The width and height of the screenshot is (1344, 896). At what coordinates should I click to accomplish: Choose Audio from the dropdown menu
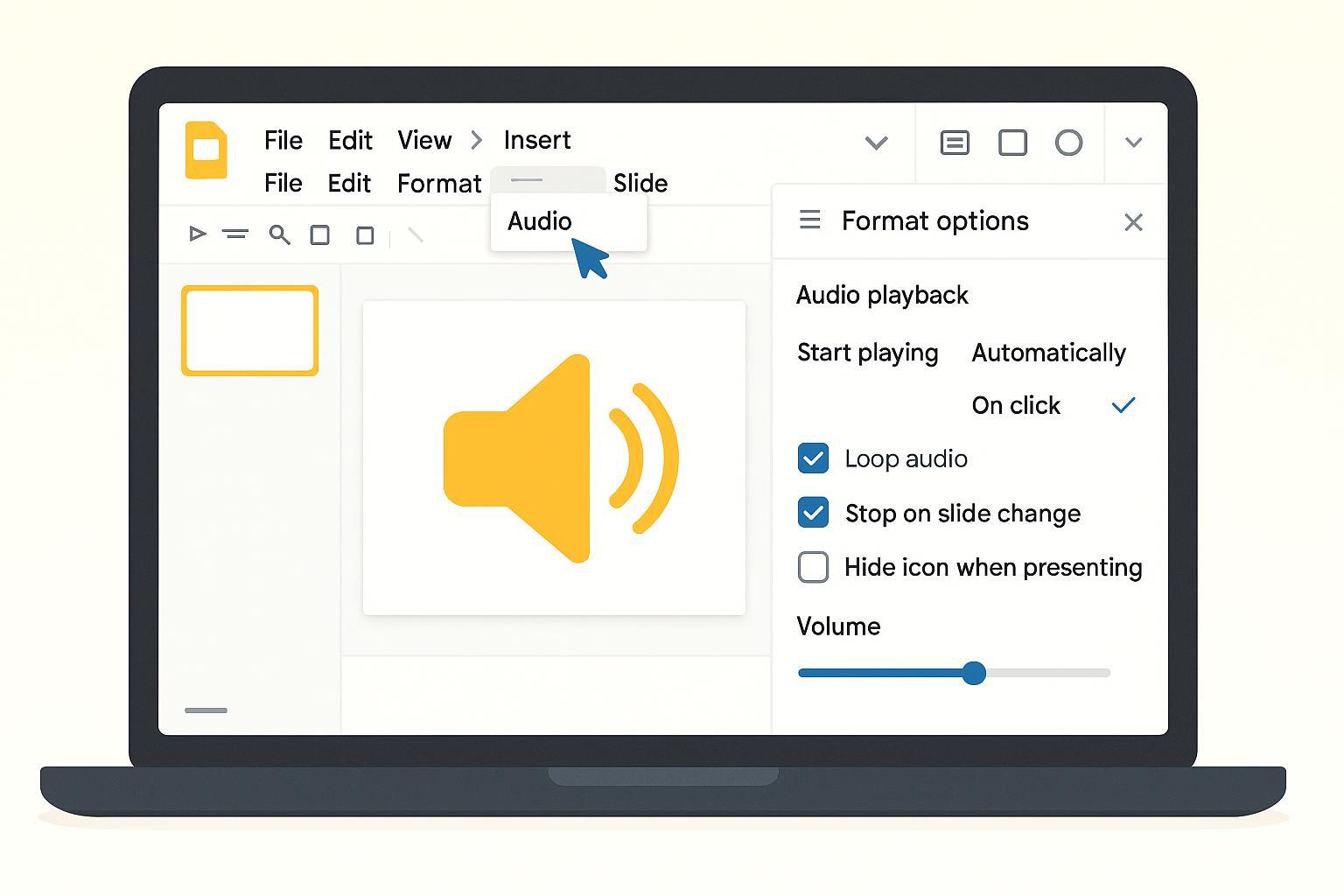[540, 221]
